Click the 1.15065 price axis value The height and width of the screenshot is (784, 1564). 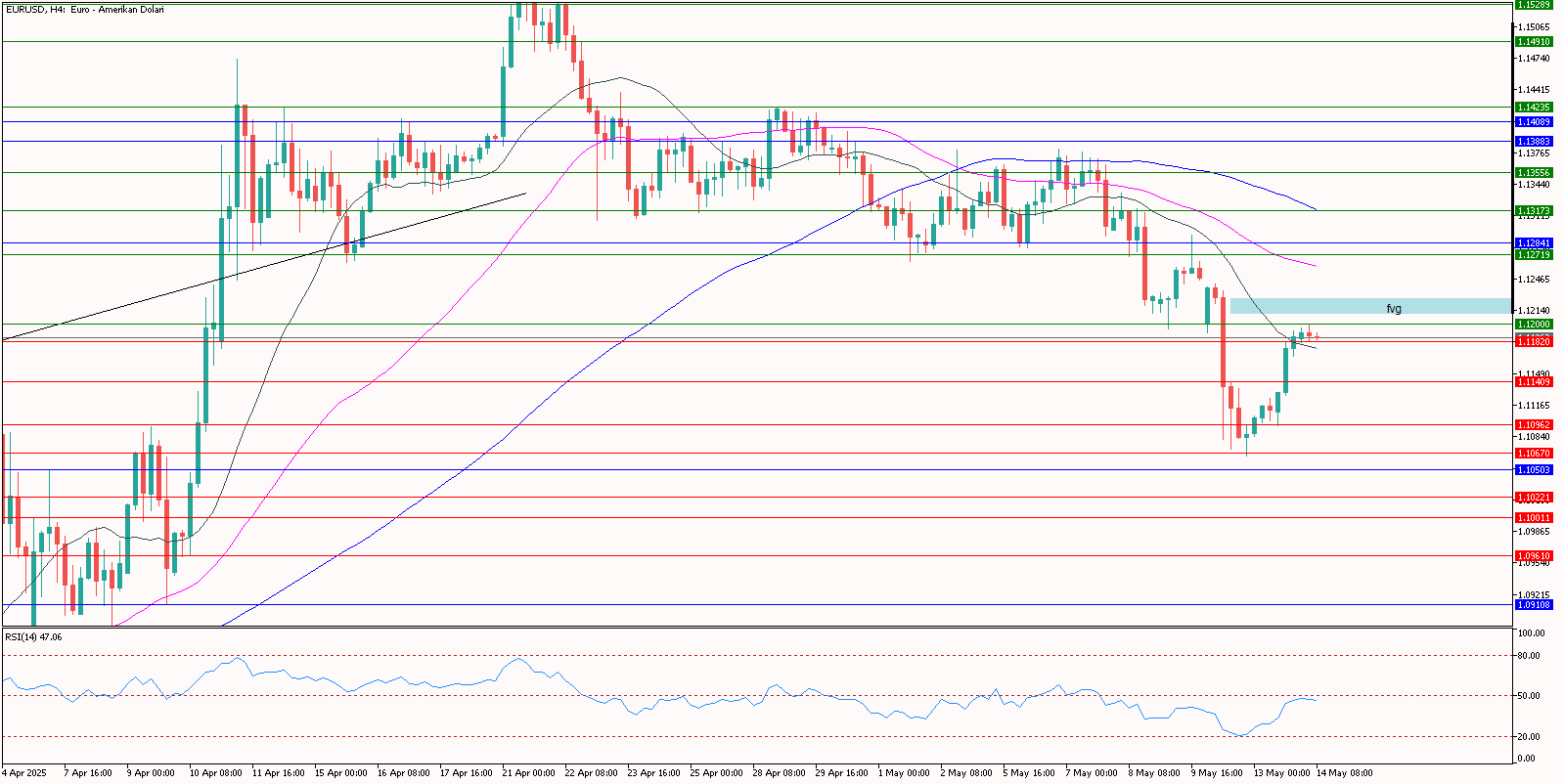click(x=1534, y=27)
